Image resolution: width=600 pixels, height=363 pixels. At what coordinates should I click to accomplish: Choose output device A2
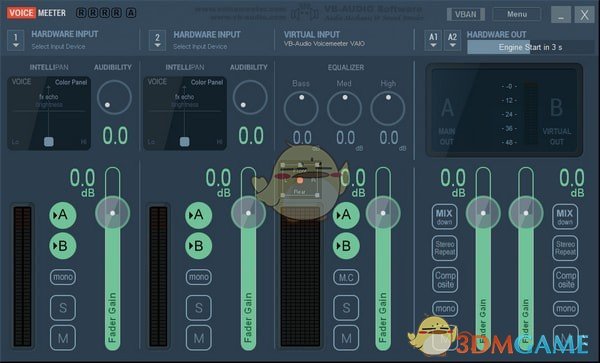452,40
